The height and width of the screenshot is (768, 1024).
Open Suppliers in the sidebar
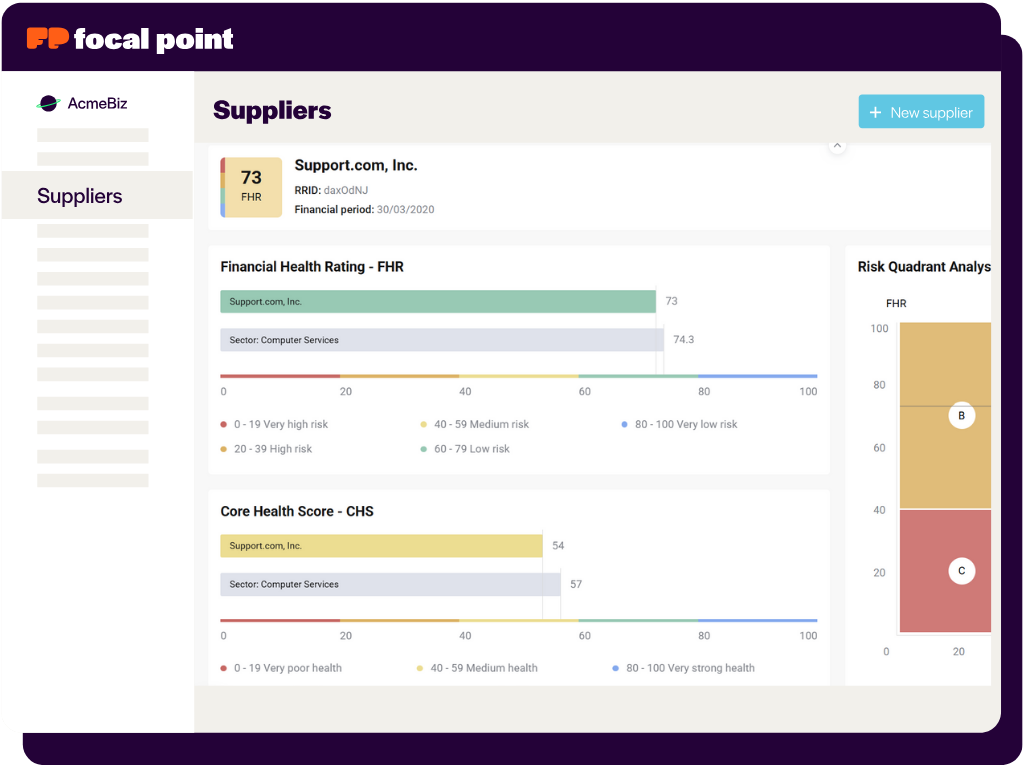tap(80, 196)
